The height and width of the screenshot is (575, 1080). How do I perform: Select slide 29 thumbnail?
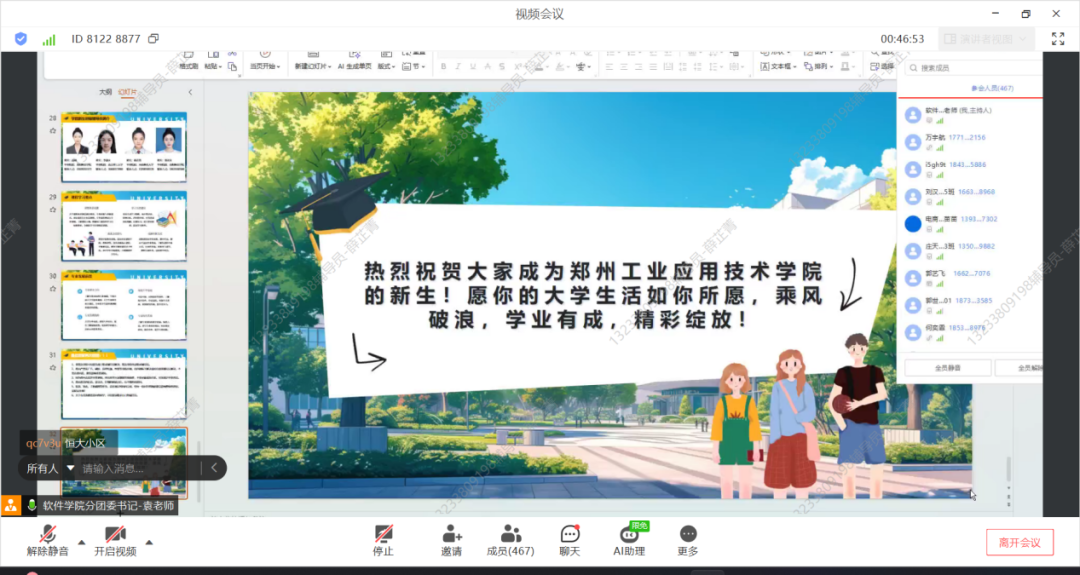pyautogui.click(x=124, y=226)
